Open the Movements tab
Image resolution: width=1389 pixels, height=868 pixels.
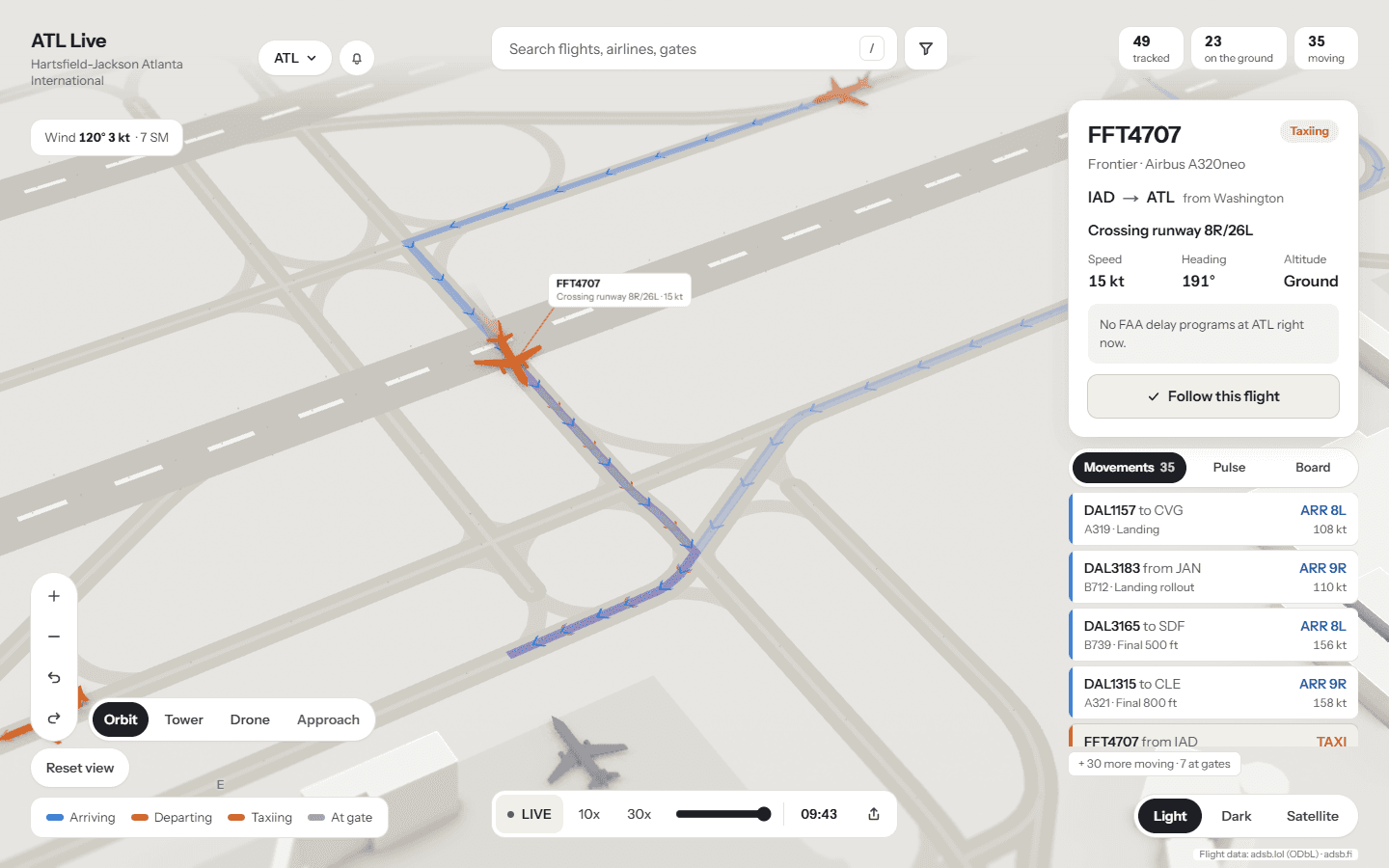tap(1129, 468)
